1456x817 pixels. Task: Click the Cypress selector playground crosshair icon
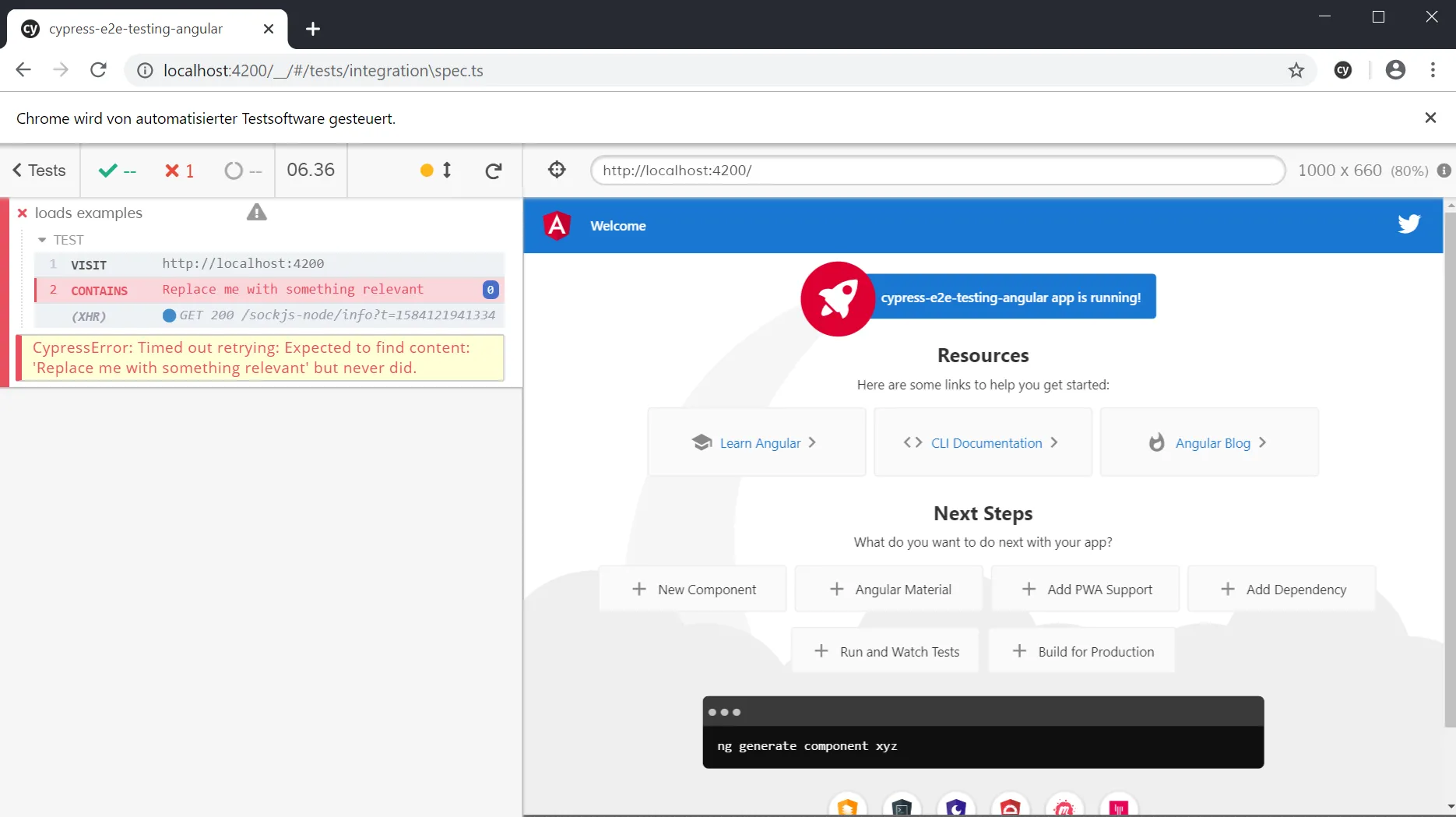tap(557, 170)
